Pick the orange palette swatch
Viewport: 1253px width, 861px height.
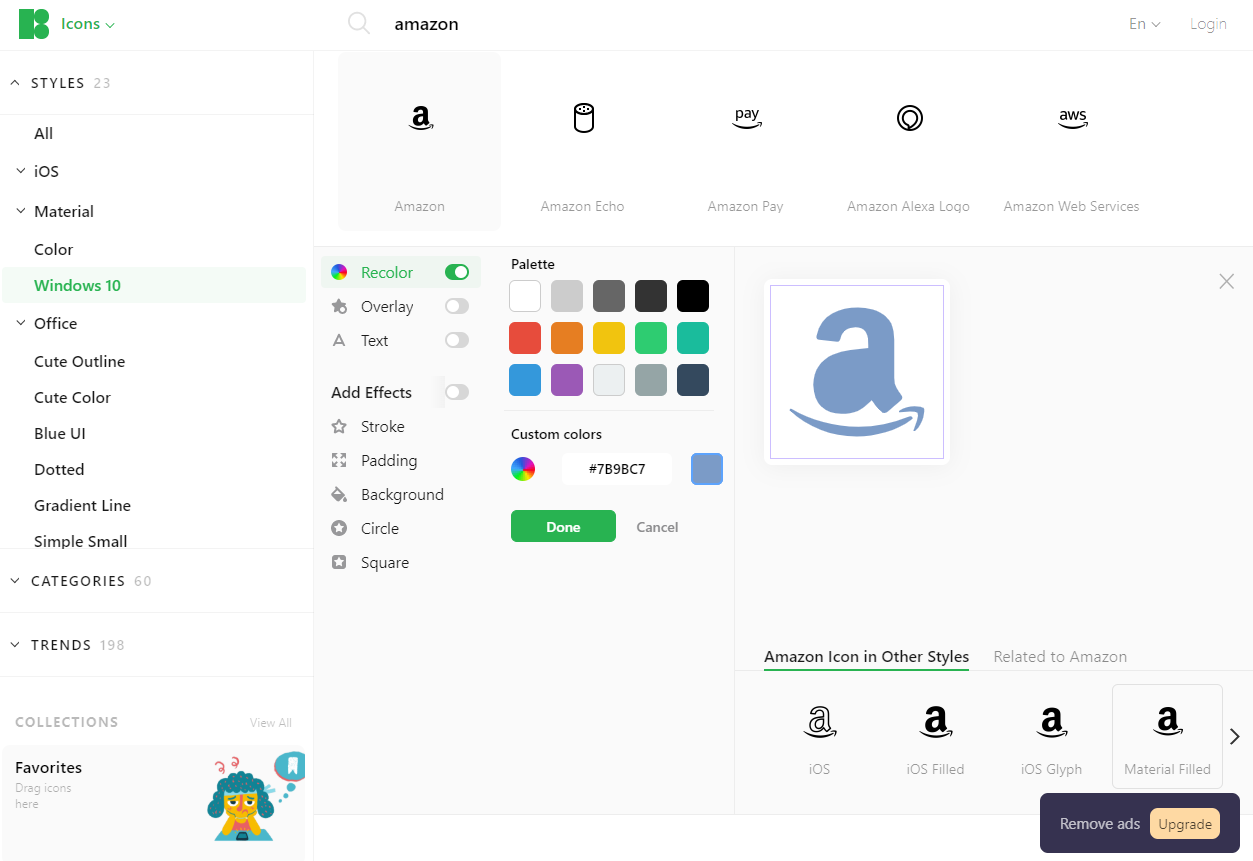(x=567, y=338)
